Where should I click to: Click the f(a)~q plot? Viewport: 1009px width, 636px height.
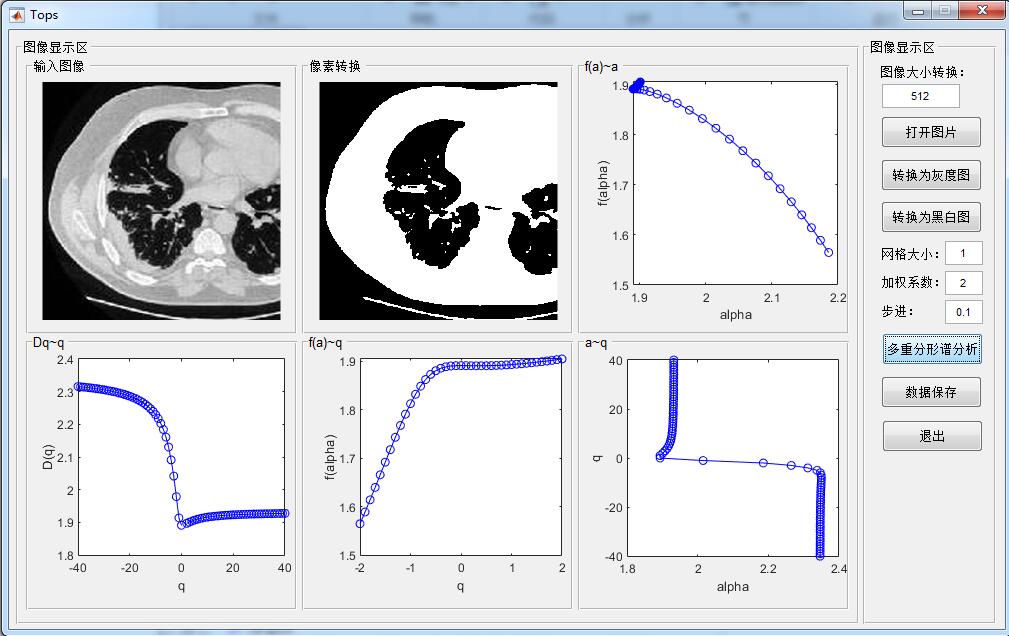coord(460,457)
